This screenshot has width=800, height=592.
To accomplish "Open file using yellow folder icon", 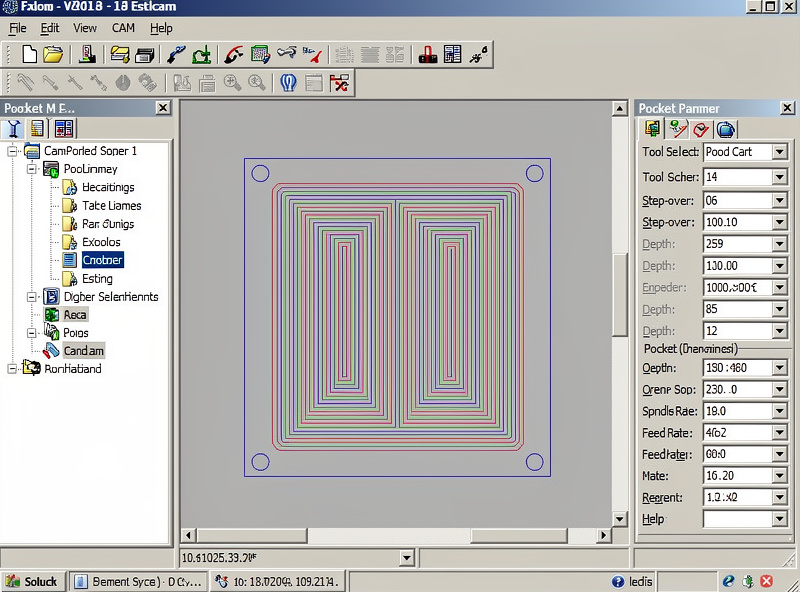I will click(x=53, y=54).
